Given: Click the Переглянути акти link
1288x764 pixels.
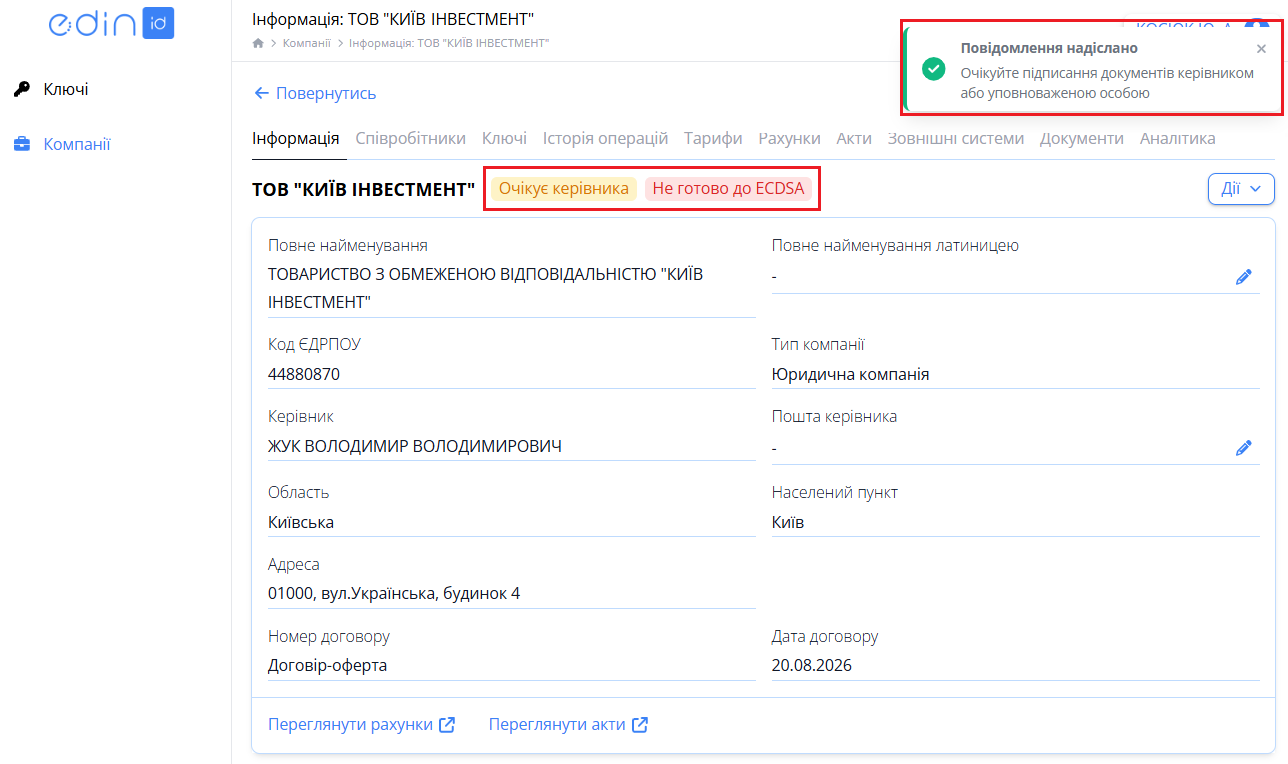Looking at the screenshot, I should click(568, 725).
